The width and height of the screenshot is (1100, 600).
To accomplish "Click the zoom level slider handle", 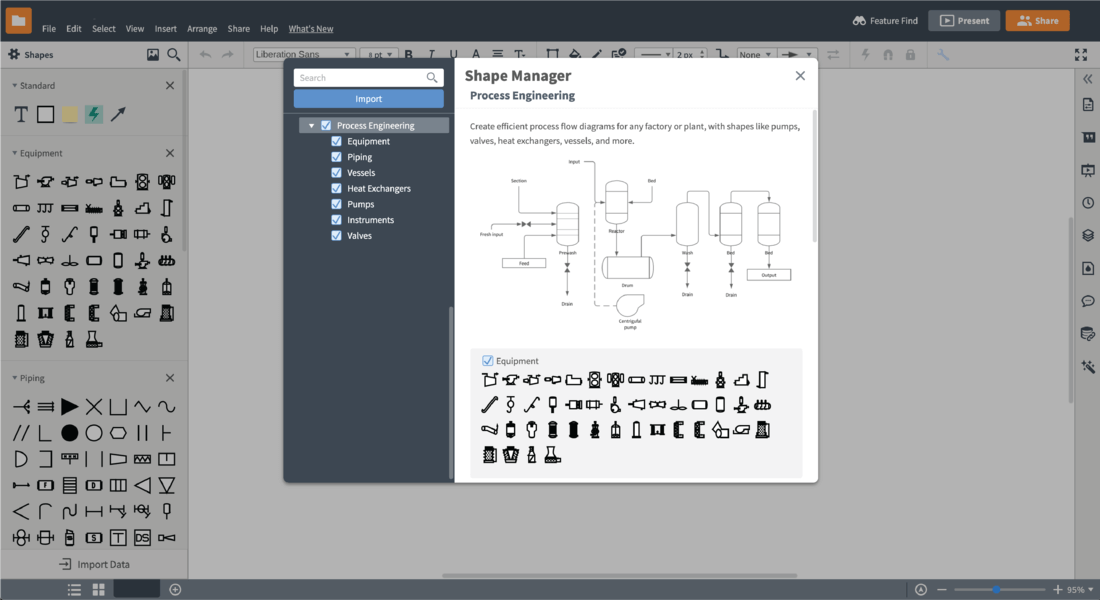I will 997,590.
